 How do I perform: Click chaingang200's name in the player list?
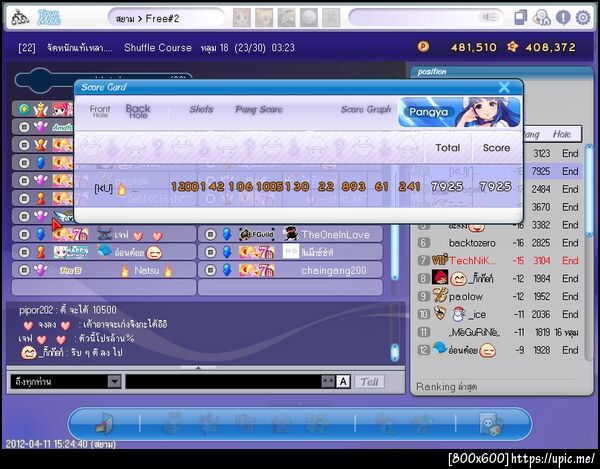click(334, 271)
